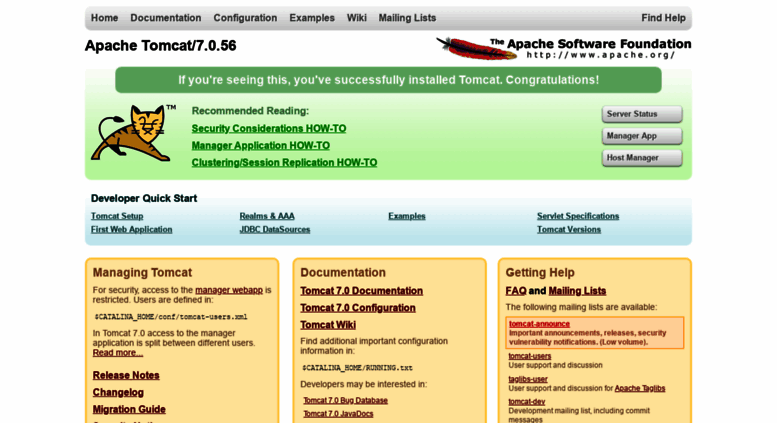Open JDBC DataSources link
The image size is (777, 423).
(275, 229)
